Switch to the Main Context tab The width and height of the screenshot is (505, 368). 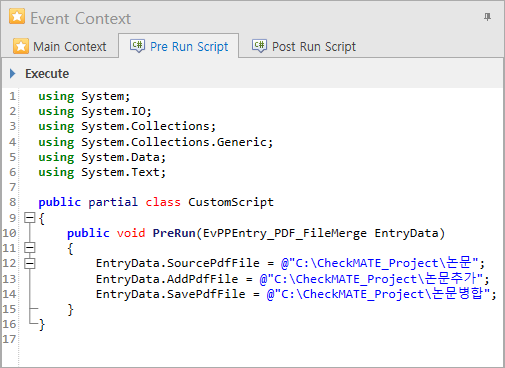(60, 46)
